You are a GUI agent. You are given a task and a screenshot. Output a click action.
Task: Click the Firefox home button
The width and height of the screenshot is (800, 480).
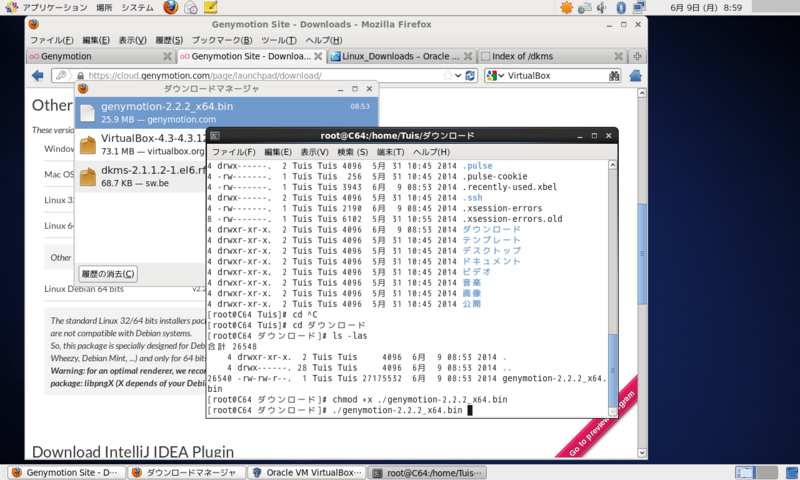click(x=635, y=75)
